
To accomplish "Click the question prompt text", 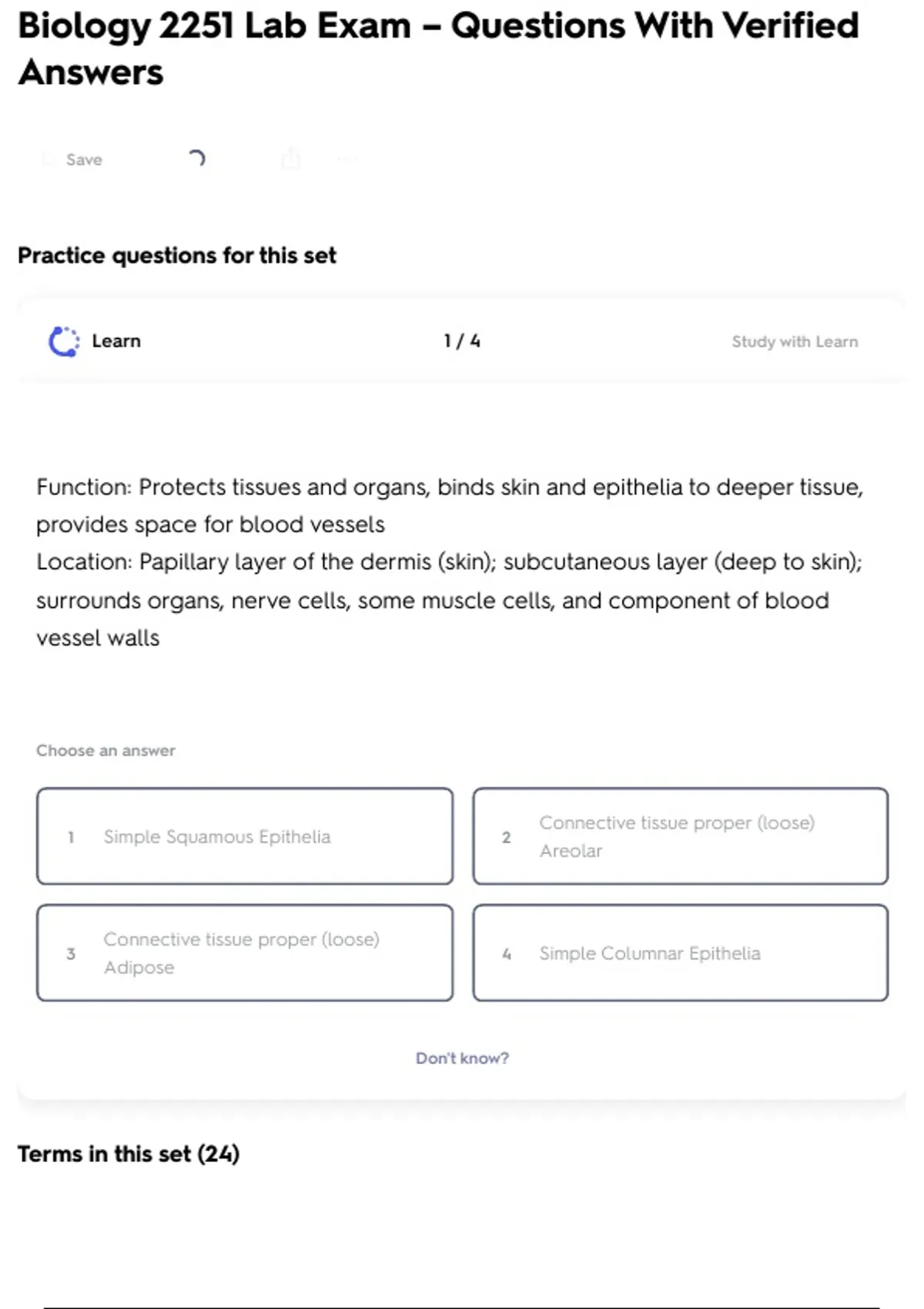I will click(449, 562).
